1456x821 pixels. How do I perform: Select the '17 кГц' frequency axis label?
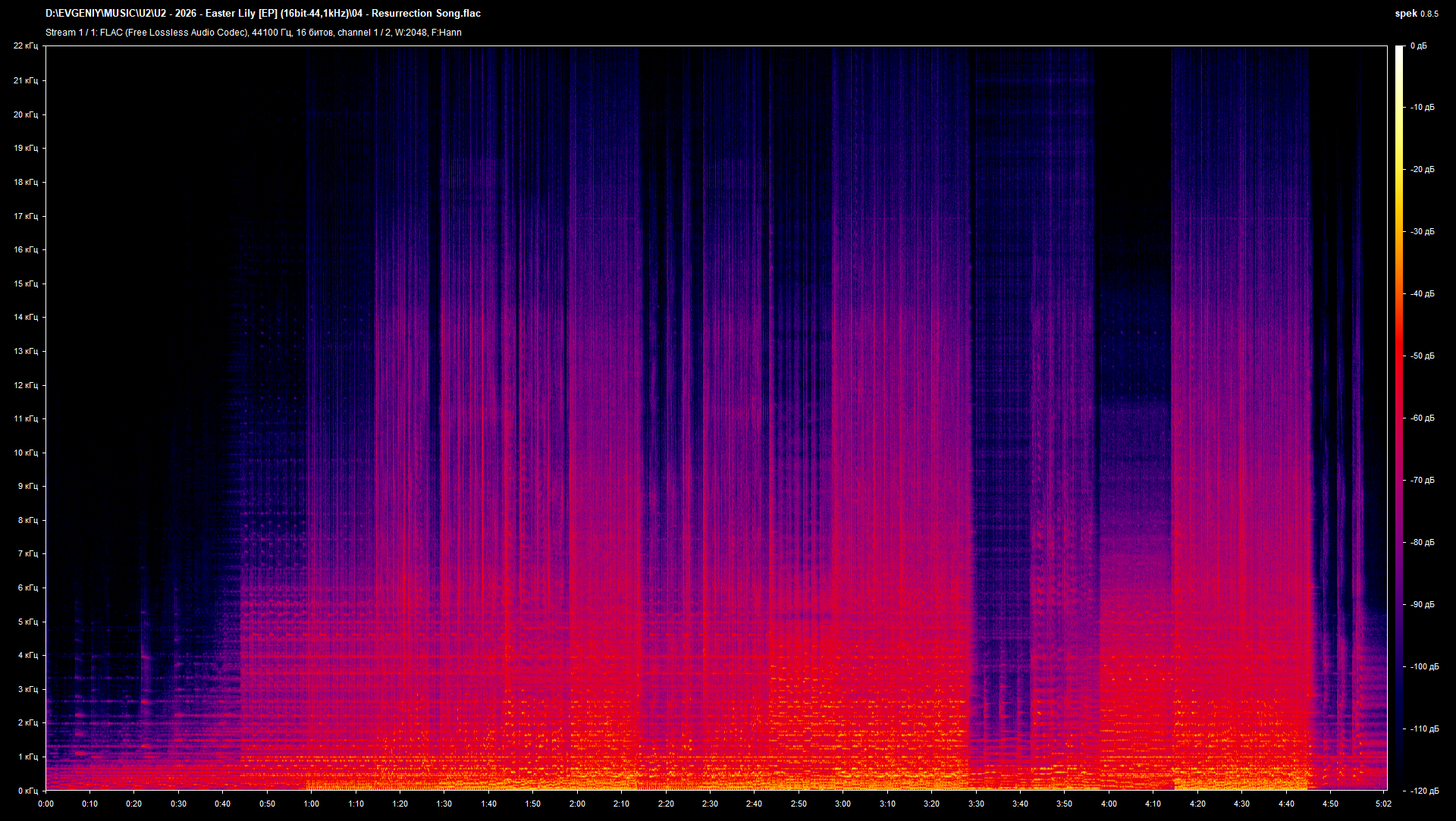(26, 216)
